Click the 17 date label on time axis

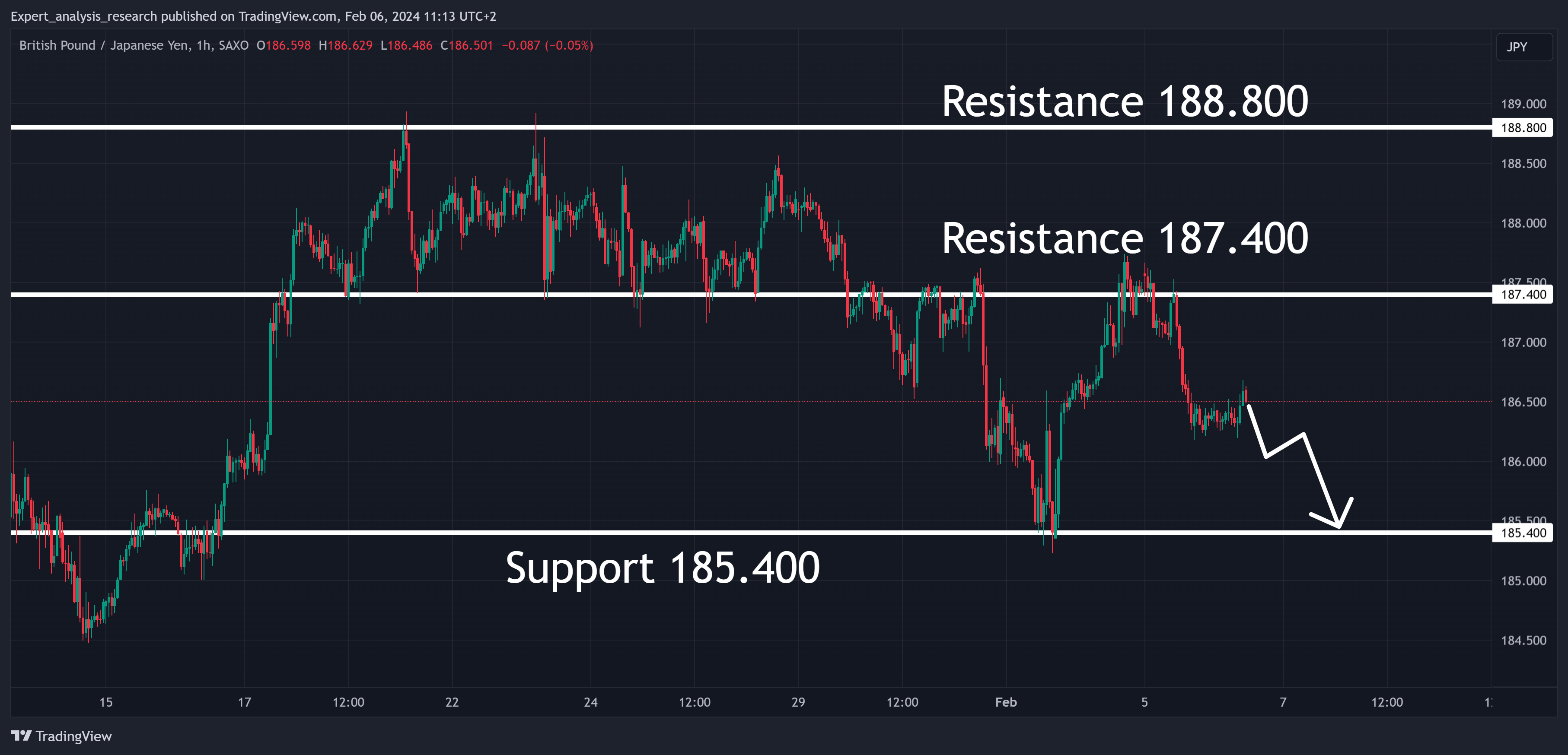click(244, 702)
